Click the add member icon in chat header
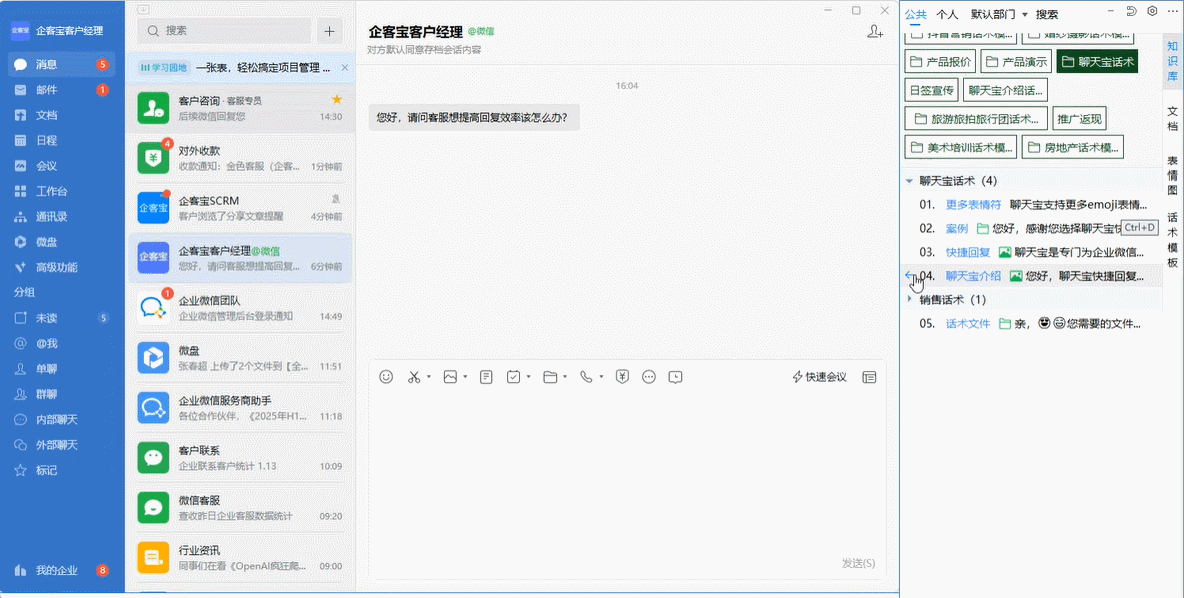1184x598 pixels. 874,32
